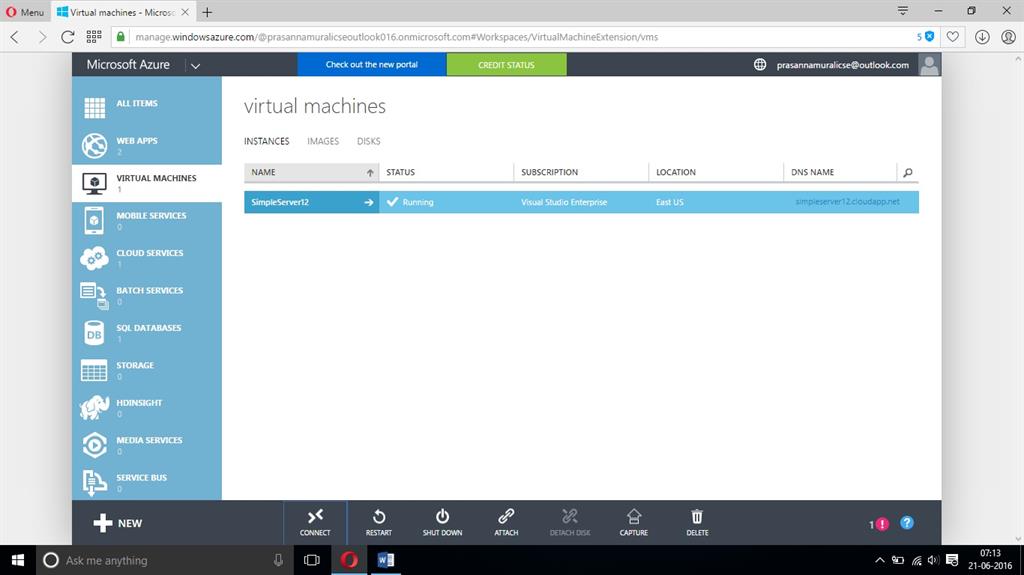Image resolution: width=1024 pixels, height=575 pixels.
Task: Select the SimpleServer12 row name
Action: [x=280, y=203]
